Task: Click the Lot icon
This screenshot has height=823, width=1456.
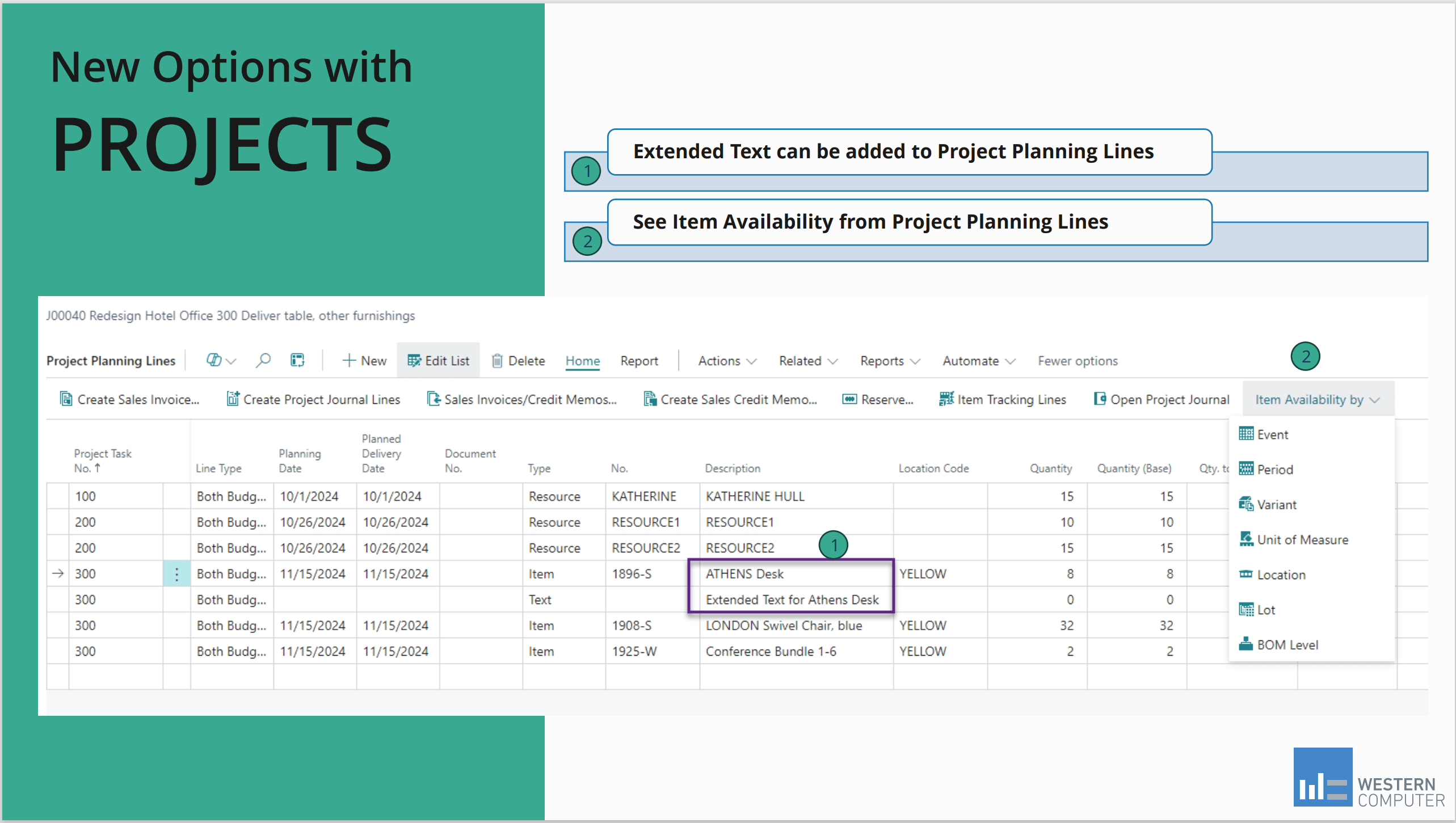Action: click(x=1246, y=610)
